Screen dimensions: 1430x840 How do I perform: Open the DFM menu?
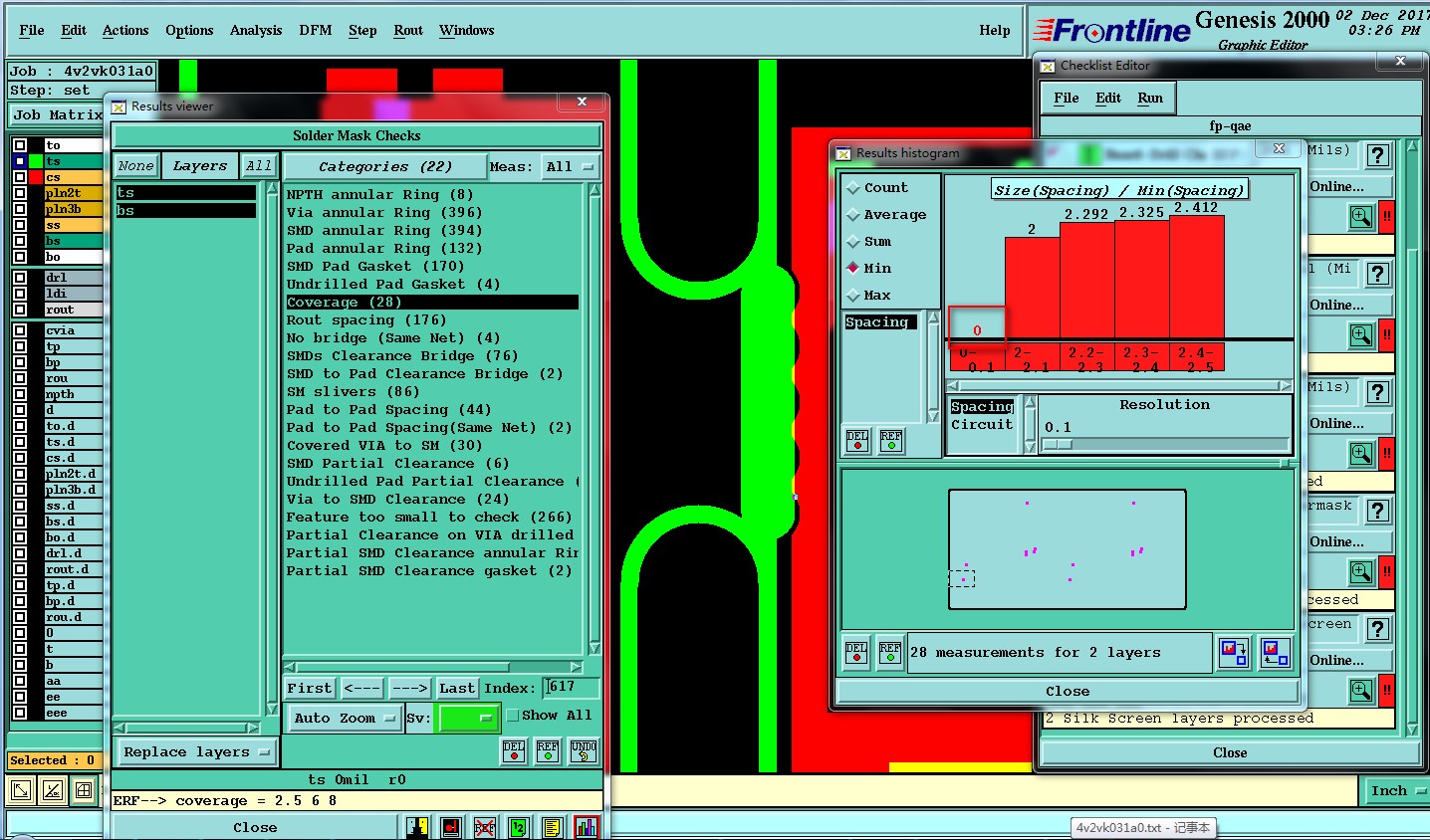316,31
